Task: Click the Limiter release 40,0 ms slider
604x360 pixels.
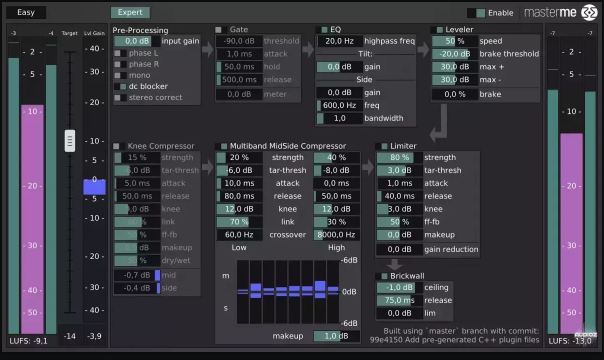Action: point(399,196)
